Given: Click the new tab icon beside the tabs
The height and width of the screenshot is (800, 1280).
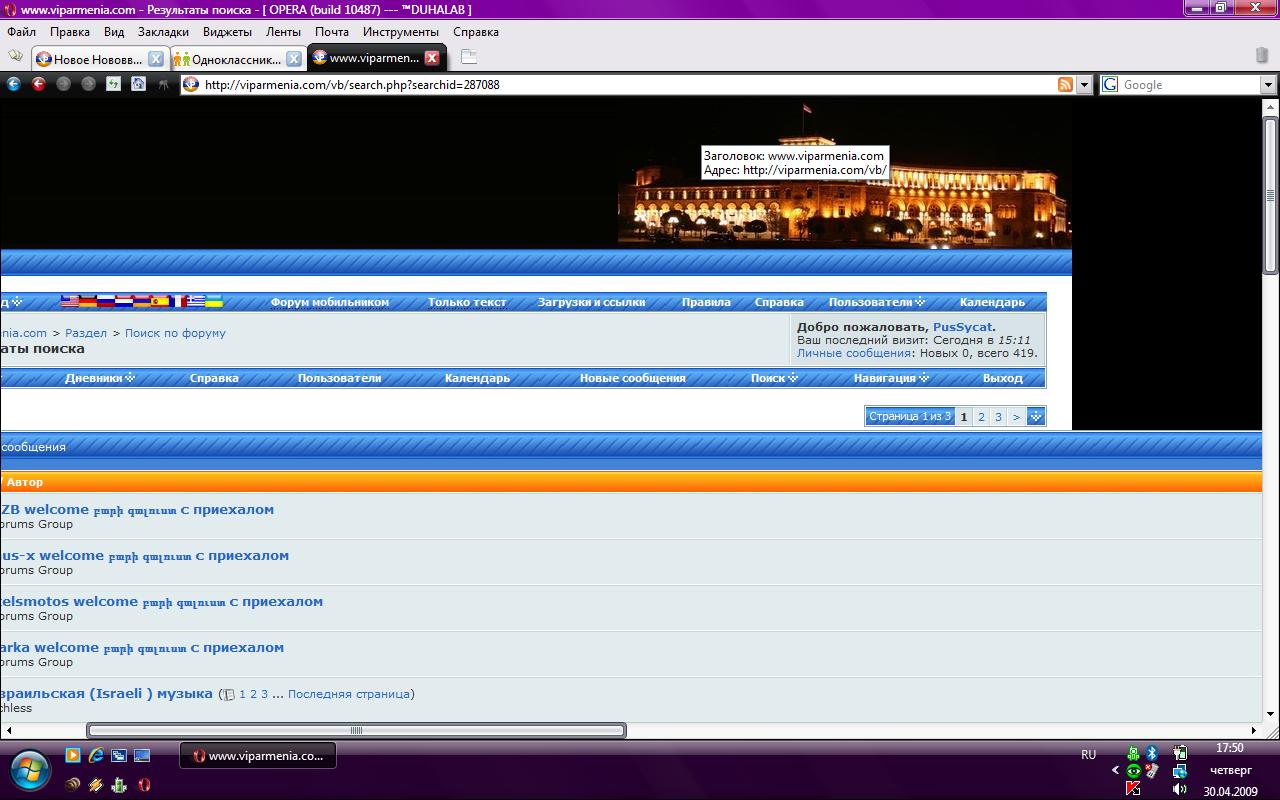Looking at the screenshot, I should pyautogui.click(x=468, y=58).
